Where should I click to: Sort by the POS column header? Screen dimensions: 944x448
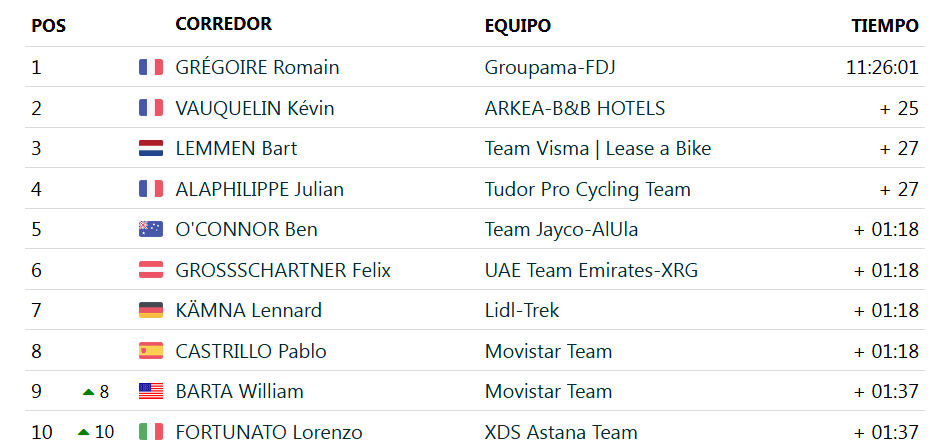pyautogui.click(x=48, y=26)
